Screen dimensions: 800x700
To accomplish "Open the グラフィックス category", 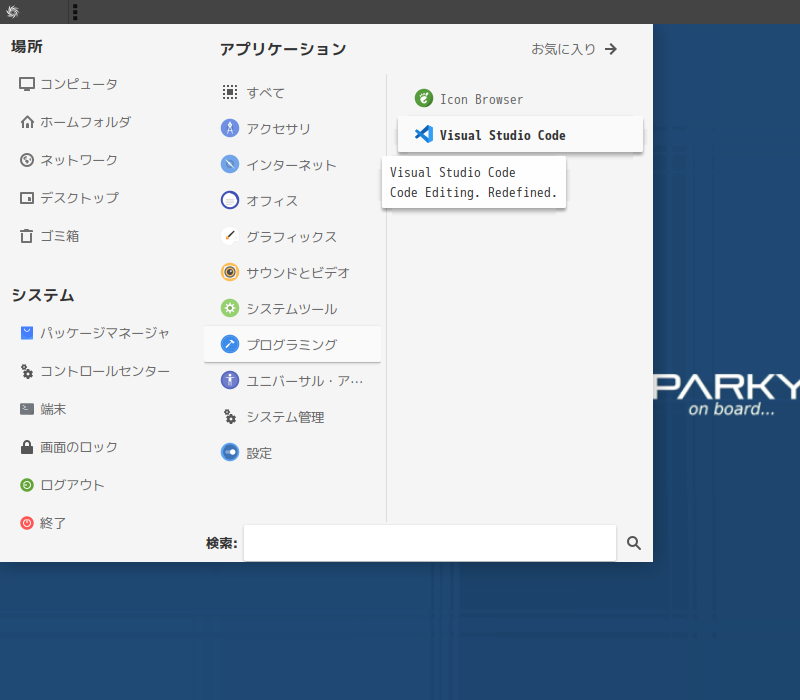I will click(292, 236).
